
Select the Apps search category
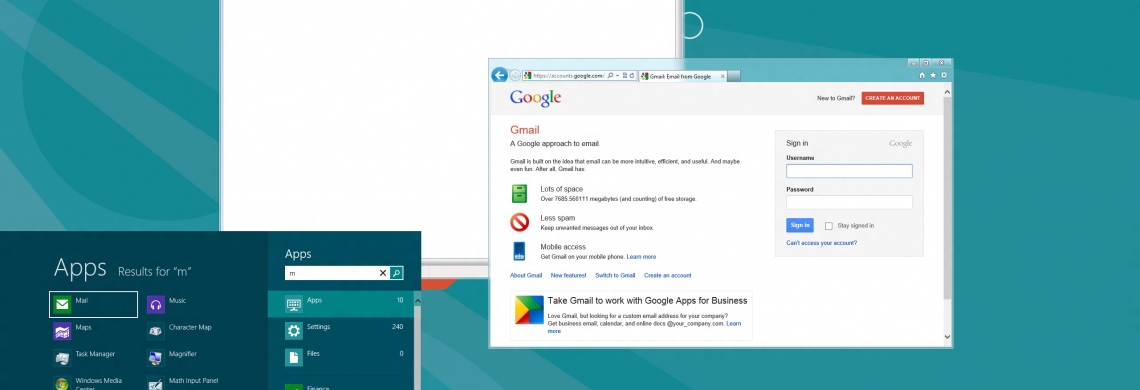pos(340,304)
